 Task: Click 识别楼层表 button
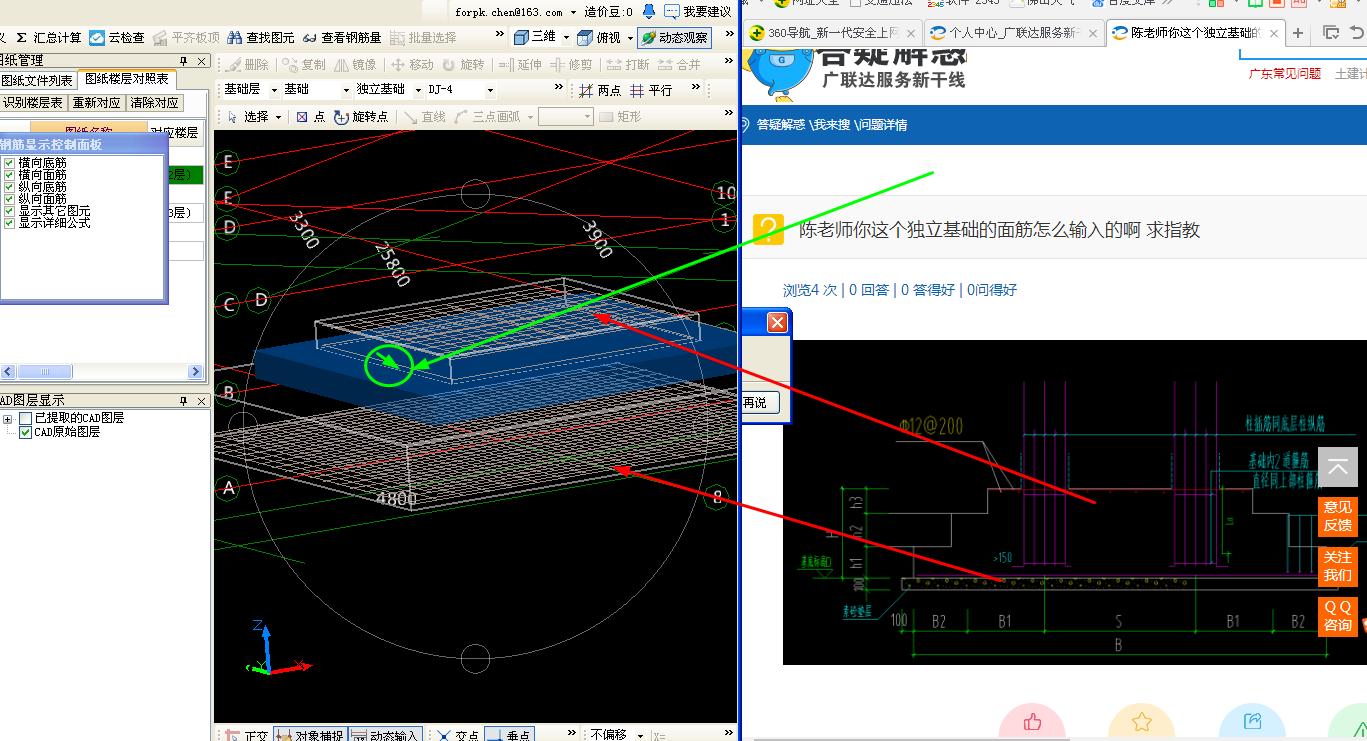point(33,103)
